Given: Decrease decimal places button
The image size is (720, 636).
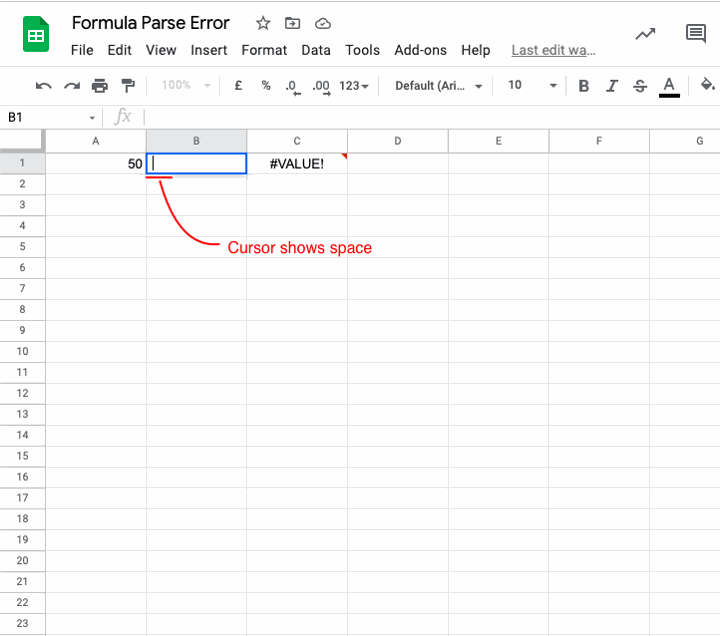Looking at the screenshot, I should click(292, 87).
